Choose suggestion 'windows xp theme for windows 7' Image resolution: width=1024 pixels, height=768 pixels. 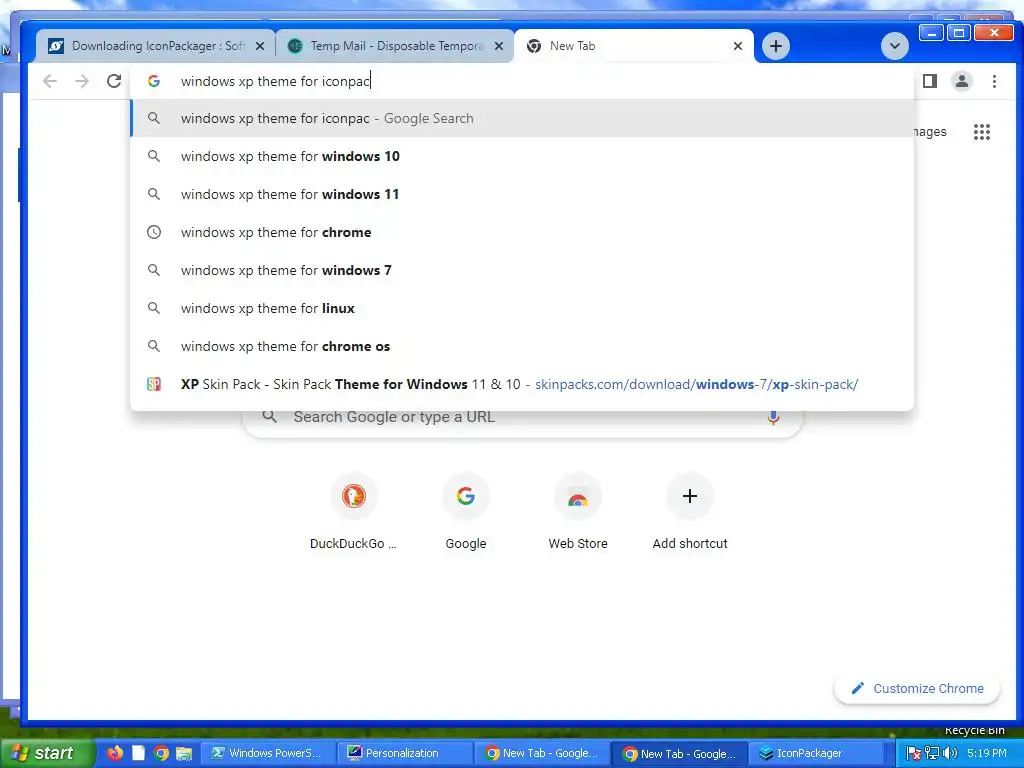[x=522, y=270]
